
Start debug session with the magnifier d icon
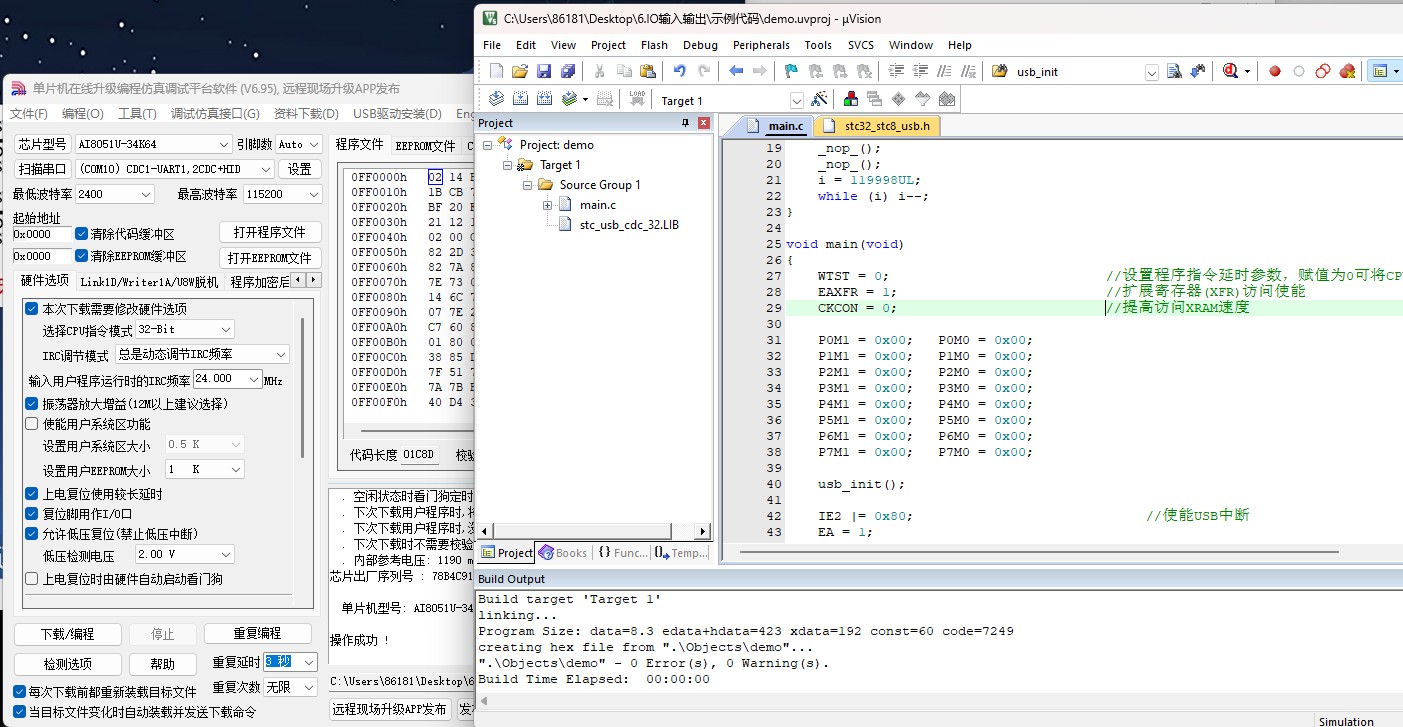click(x=1230, y=71)
